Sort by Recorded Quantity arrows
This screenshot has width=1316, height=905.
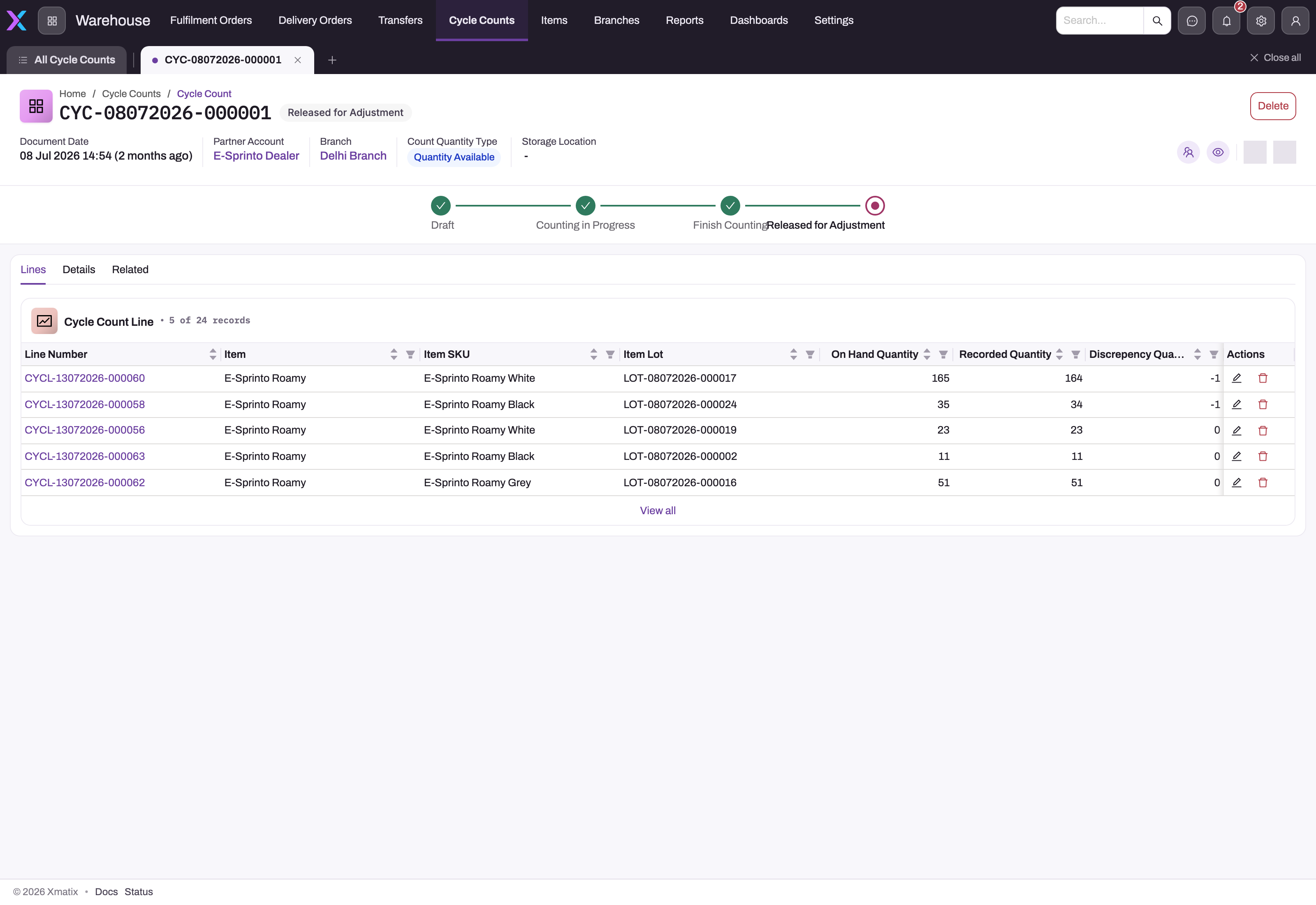(1059, 355)
